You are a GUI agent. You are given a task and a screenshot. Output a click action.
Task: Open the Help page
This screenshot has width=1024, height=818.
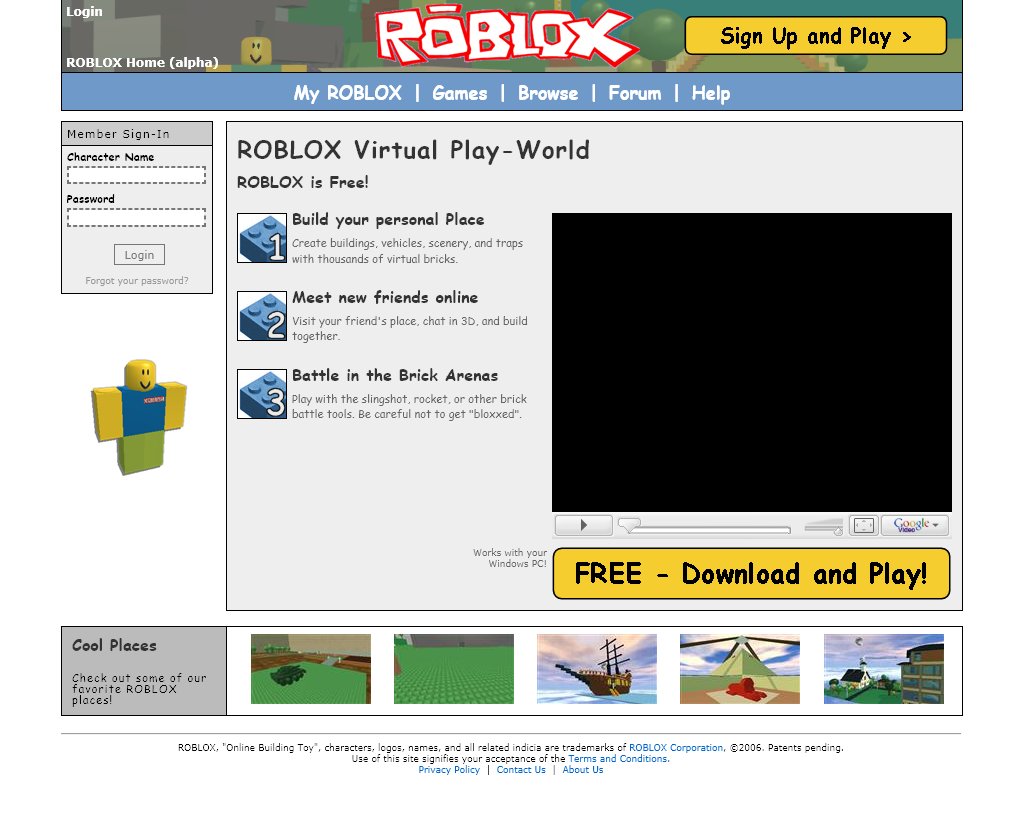pyautogui.click(x=711, y=93)
